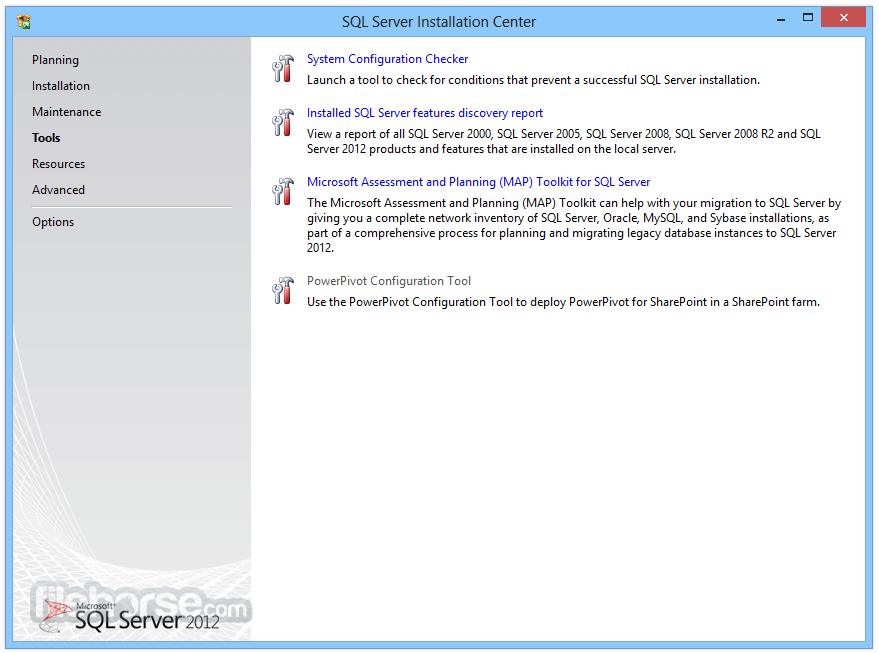
Task: Click the tools icon beside PowerPivot Configuration Tool
Action: coord(283,290)
